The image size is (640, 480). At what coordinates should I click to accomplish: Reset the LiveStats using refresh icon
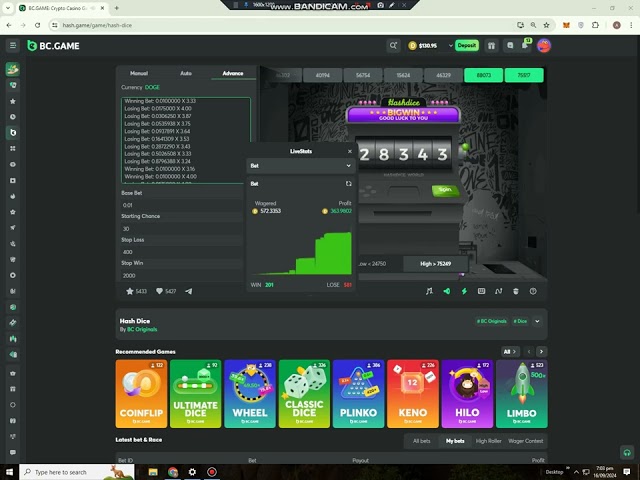(349, 184)
